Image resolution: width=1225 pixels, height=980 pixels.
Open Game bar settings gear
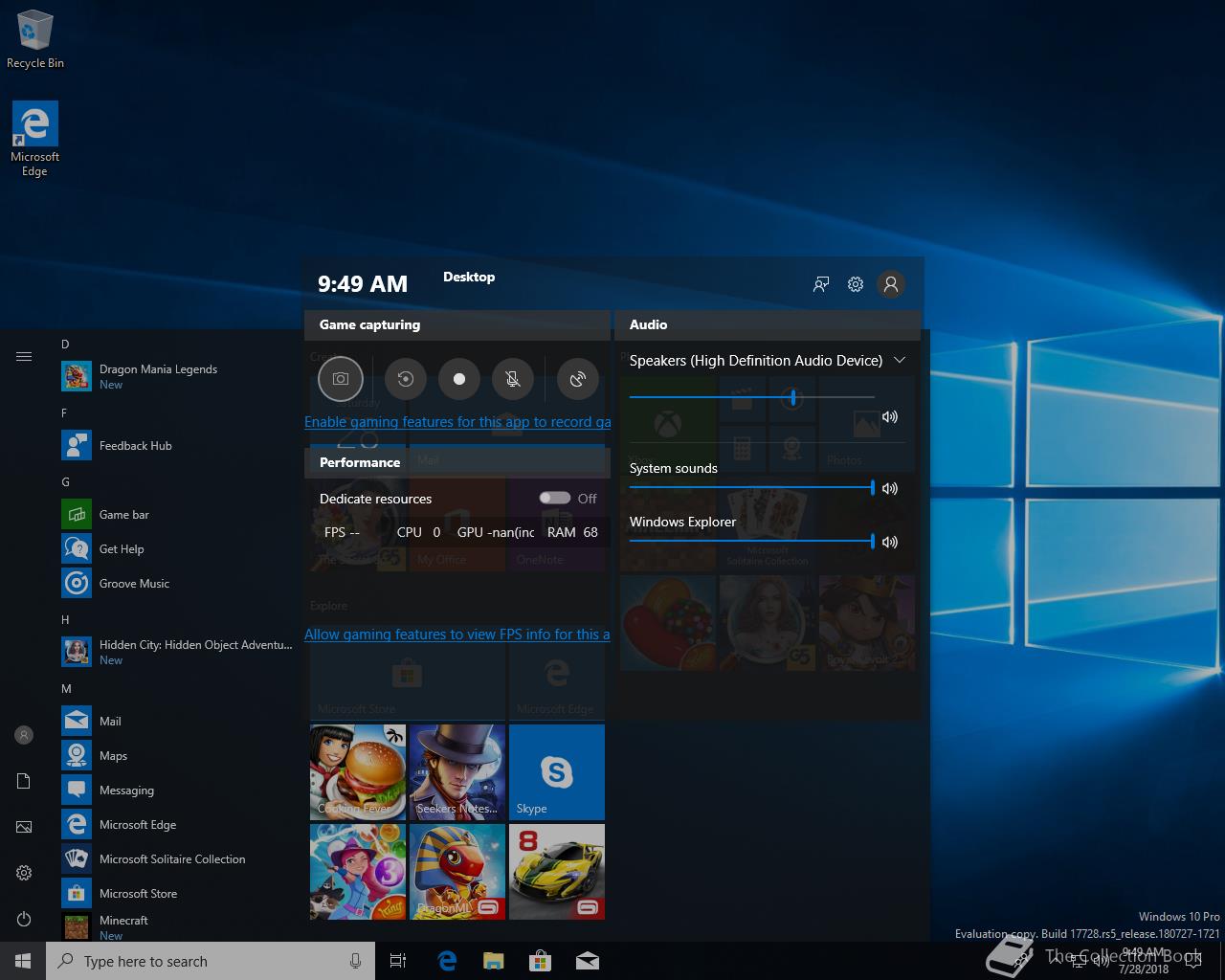tap(856, 284)
